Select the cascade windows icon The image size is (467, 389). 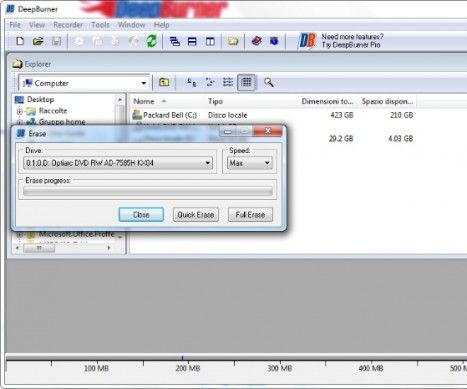pyautogui.click(x=175, y=41)
